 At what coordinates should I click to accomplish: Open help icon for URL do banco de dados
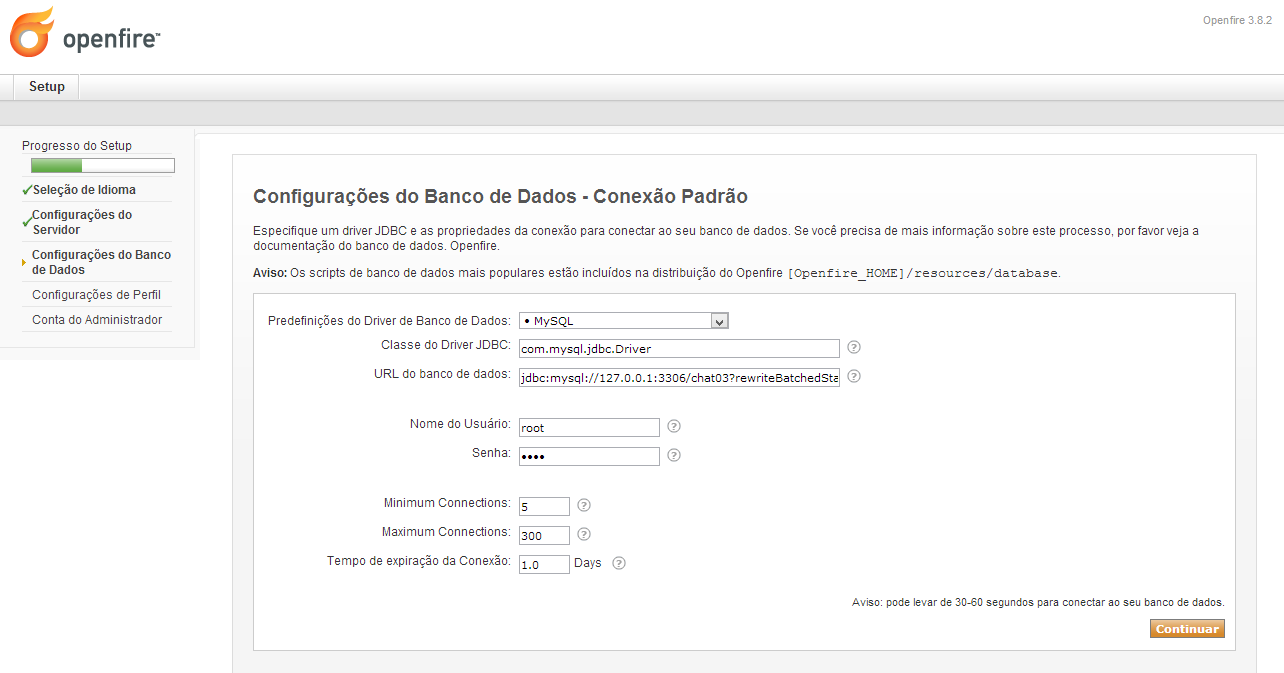coord(854,377)
